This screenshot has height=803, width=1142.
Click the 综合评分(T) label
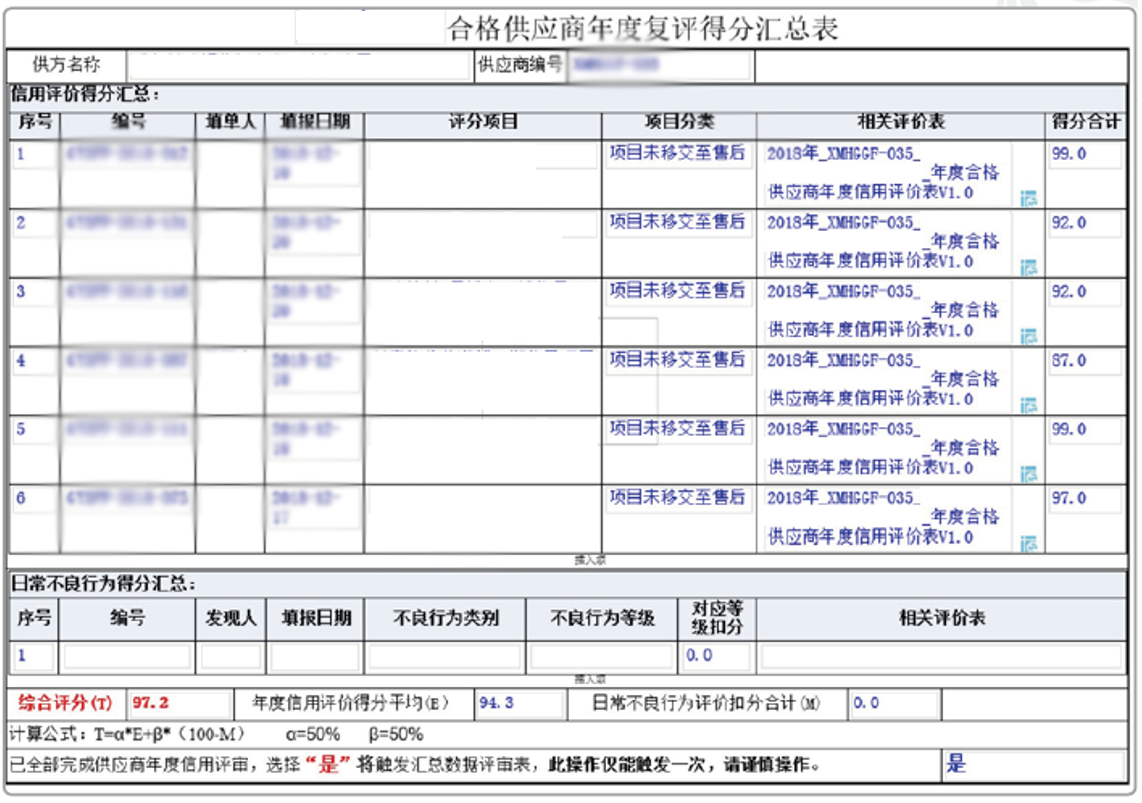[65, 703]
